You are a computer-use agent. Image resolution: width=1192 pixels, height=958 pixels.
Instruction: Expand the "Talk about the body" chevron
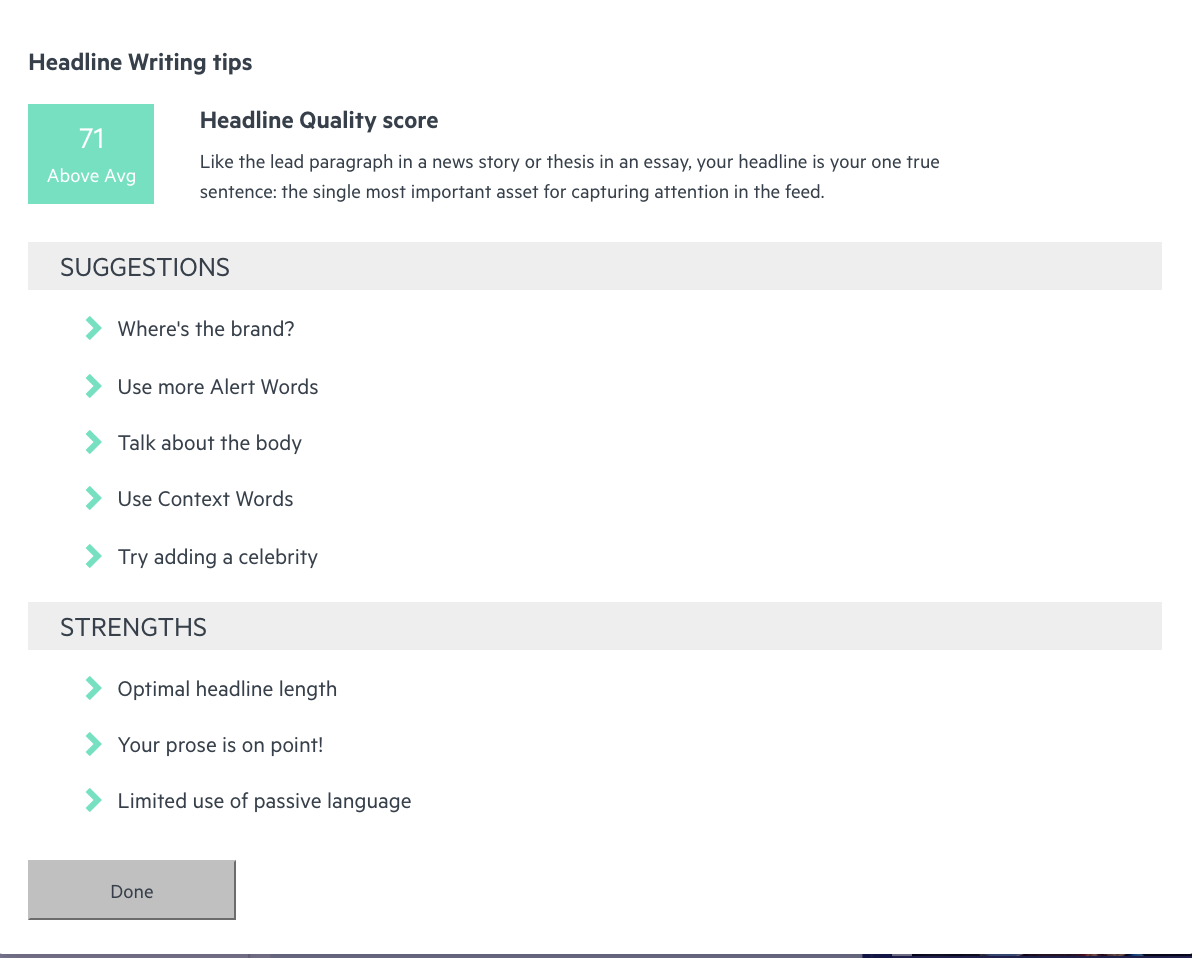pyautogui.click(x=94, y=443)
